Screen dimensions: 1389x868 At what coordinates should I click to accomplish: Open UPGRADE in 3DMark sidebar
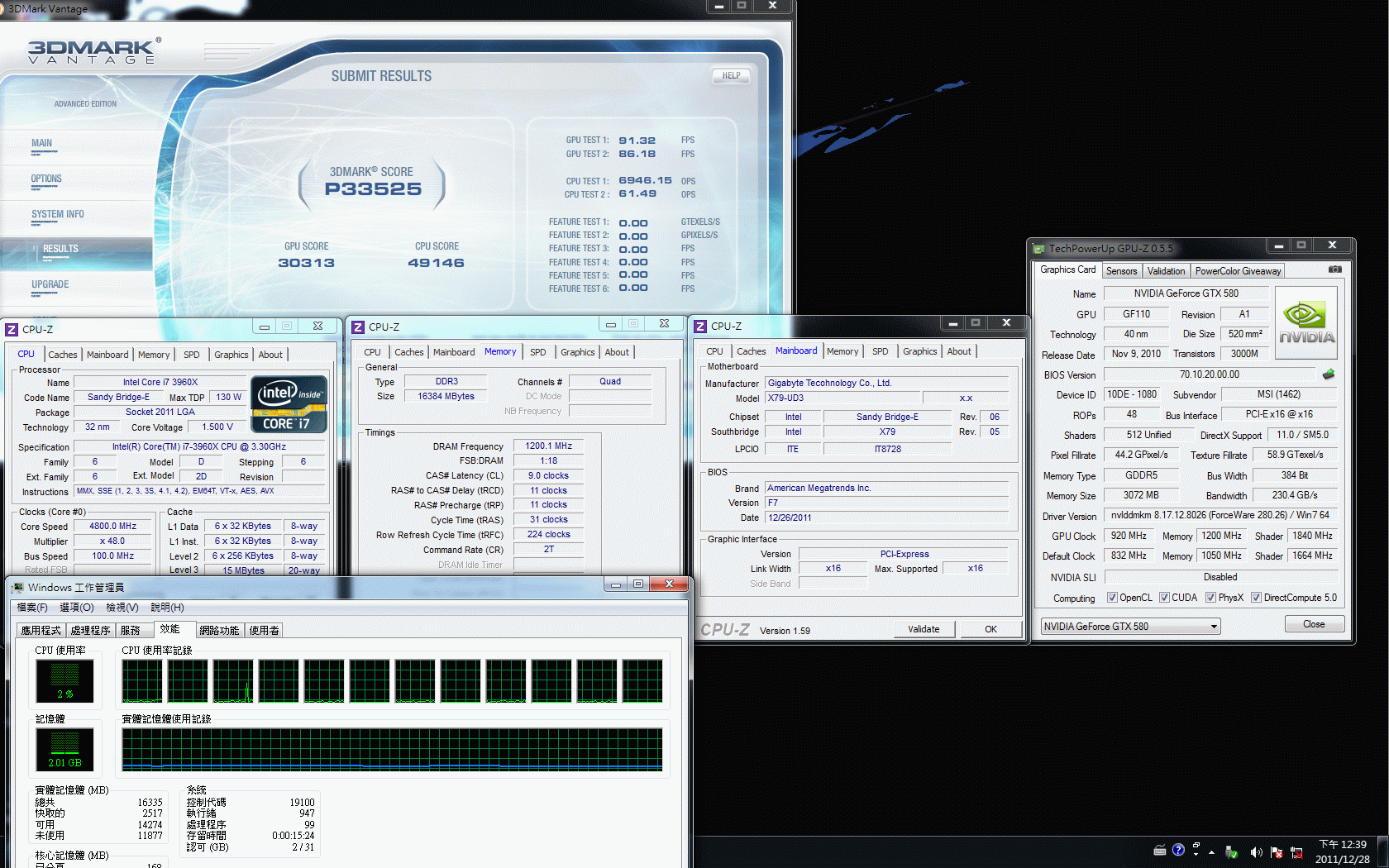[x=50, y=284]
